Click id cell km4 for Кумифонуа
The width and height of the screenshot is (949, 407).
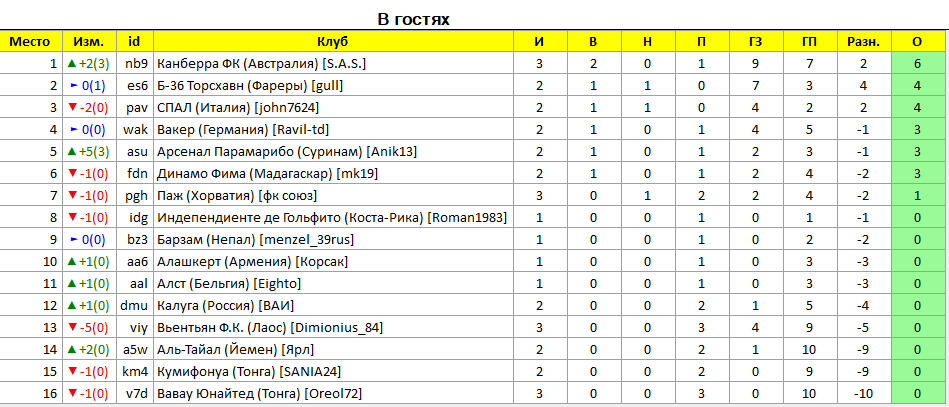coord(136,371)
